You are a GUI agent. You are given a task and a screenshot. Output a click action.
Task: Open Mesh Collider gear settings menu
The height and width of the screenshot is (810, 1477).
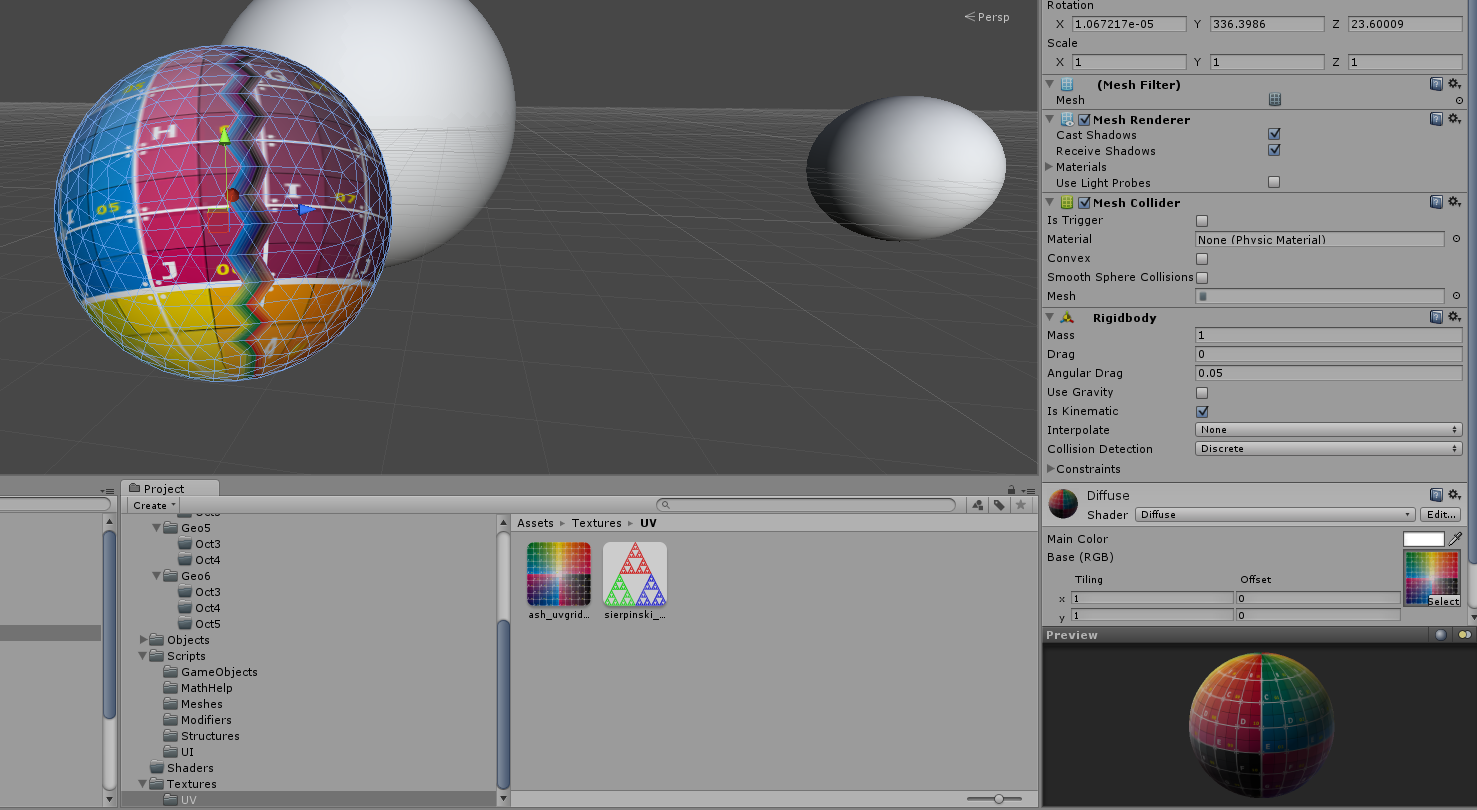[1454, 202]
